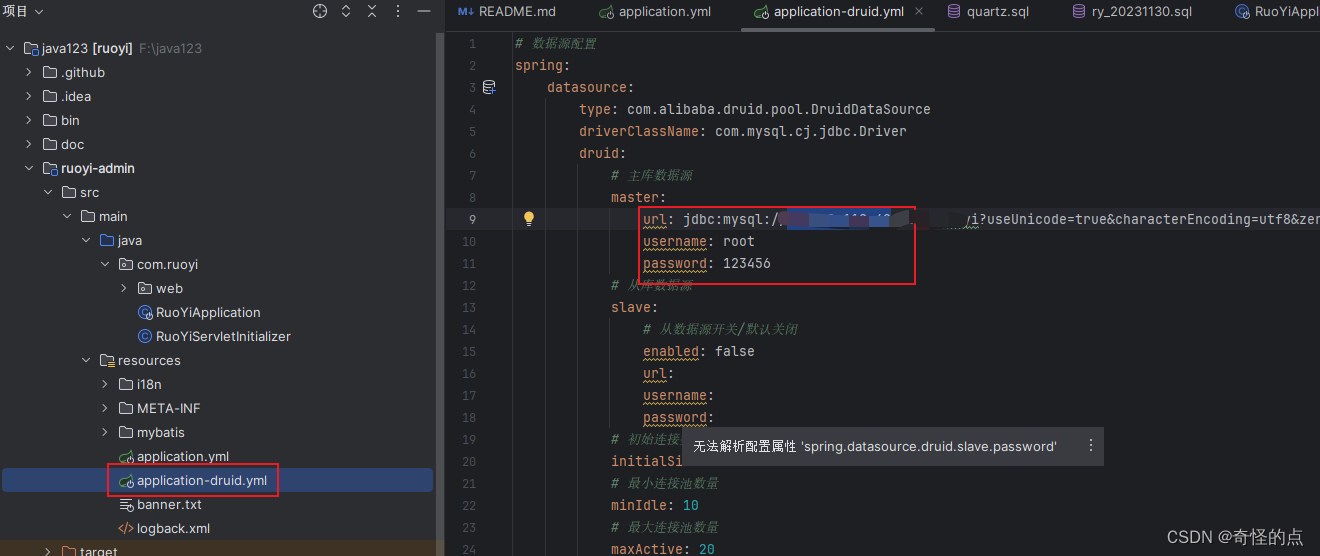Screen dimensions: 1320x556
Task: Open the 项目 view dropdown
Action: click(x=23, y=11)
